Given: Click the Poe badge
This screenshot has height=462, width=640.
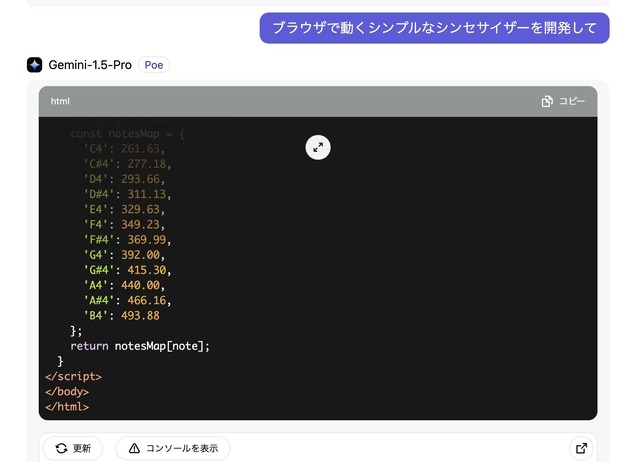Looking at the screenshot, I should tap(154, 65).
